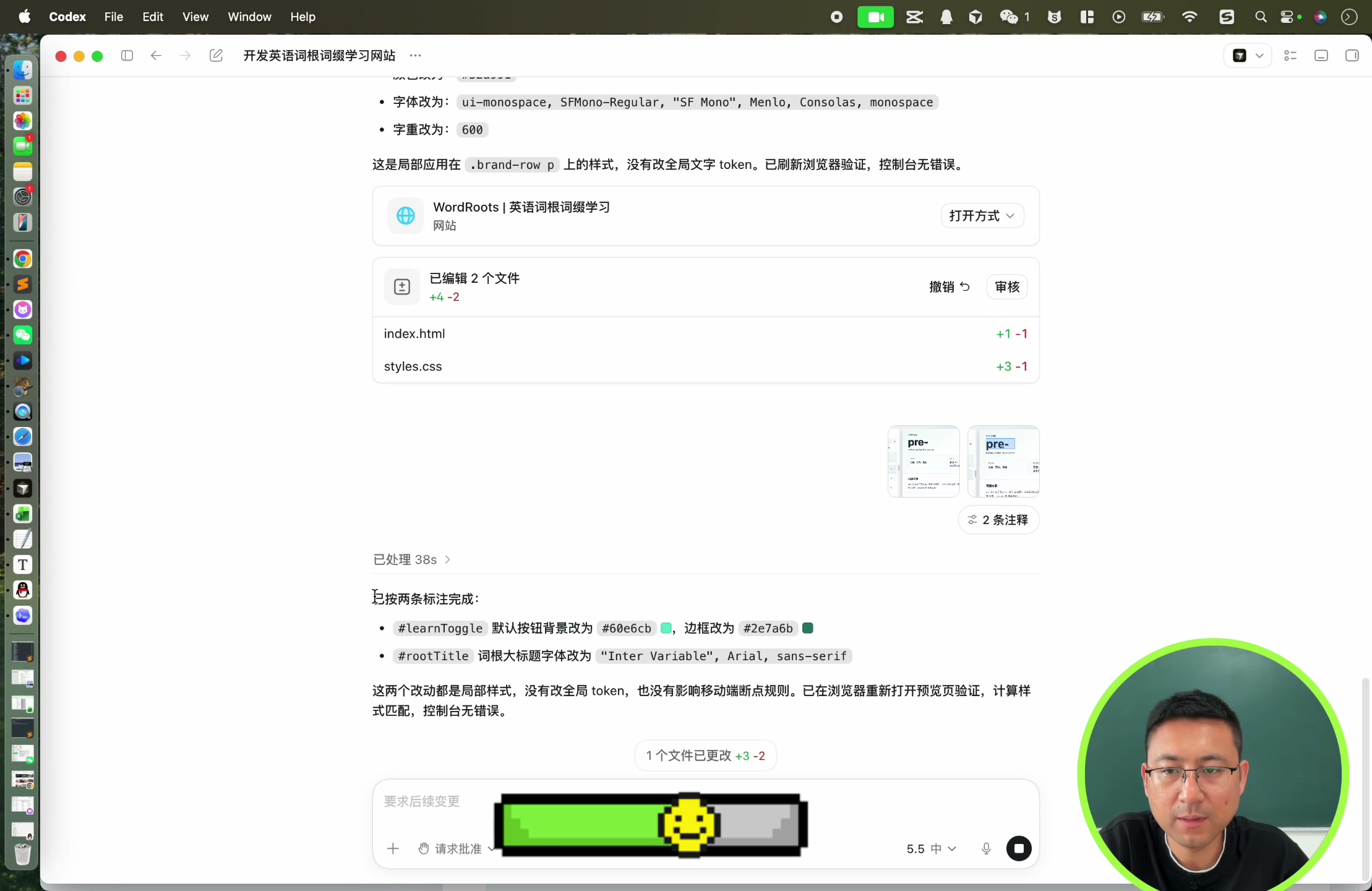Expand the 已处理 38s details

pos(411,559)
